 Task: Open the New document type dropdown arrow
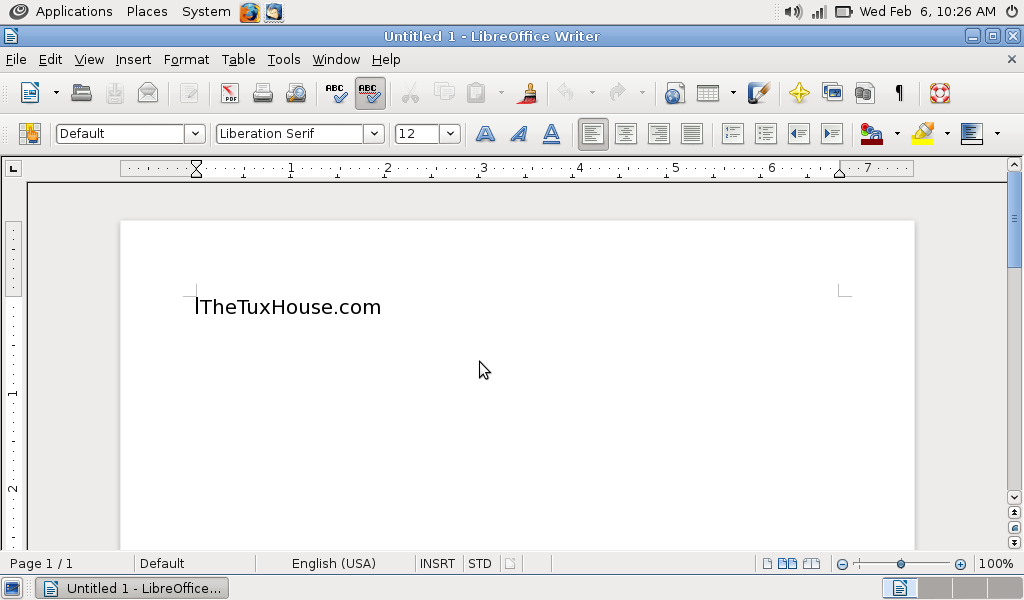[56, 93]
